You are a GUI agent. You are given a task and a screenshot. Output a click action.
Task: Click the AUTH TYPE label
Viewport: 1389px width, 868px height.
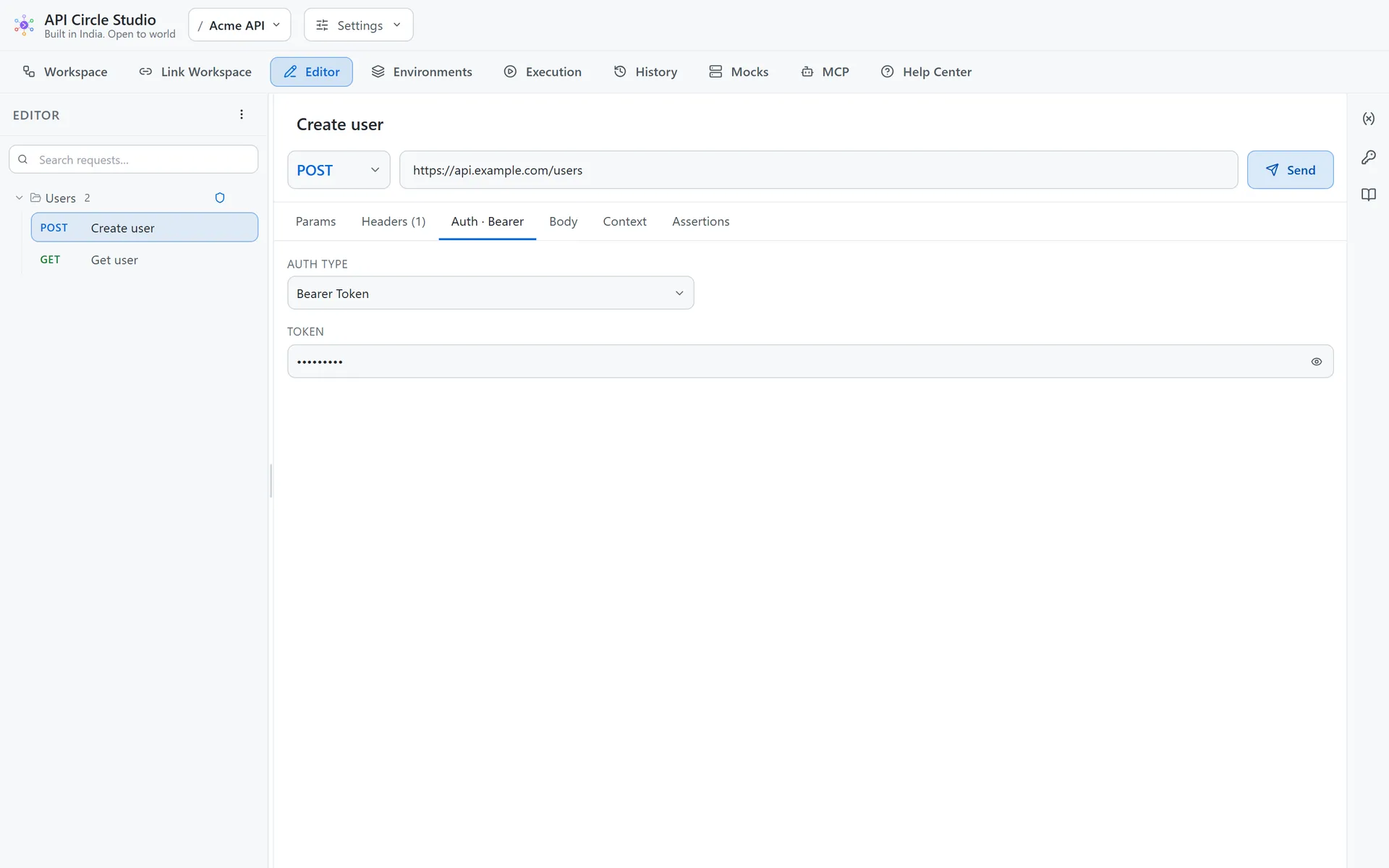(318, 264)
